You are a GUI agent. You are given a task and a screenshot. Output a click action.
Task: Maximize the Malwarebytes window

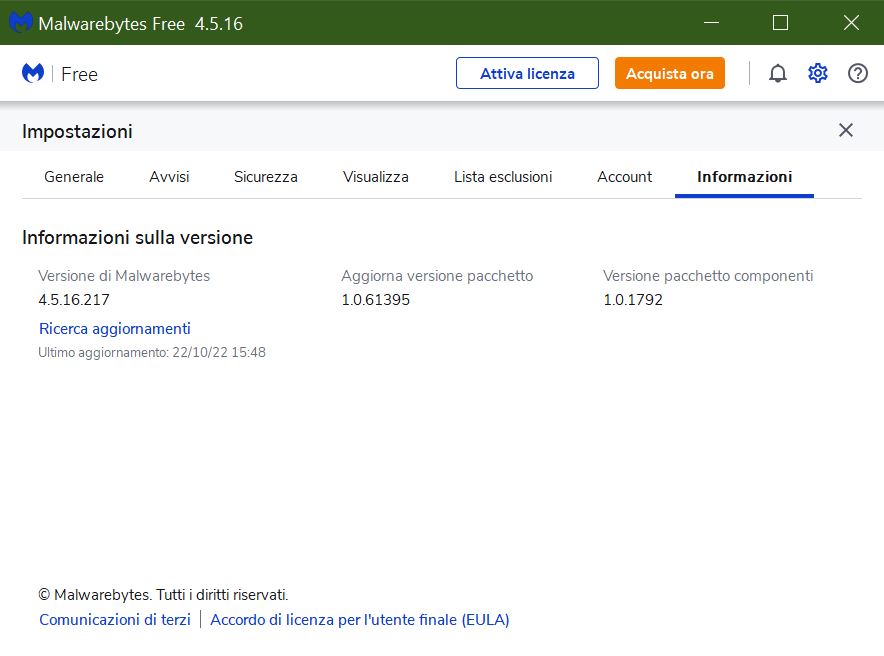780,23
